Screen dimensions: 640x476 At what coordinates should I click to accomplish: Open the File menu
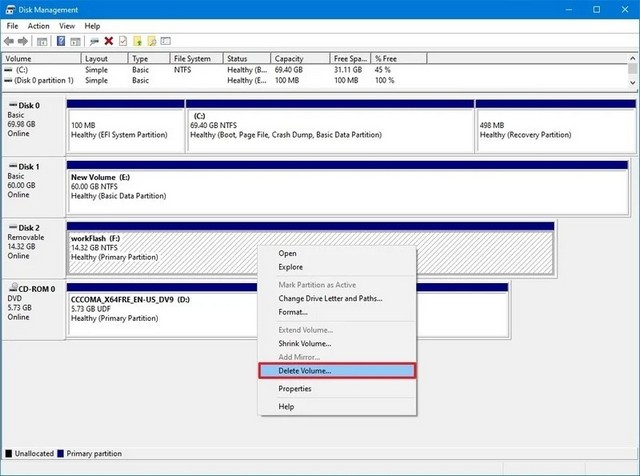click(12, 26)
